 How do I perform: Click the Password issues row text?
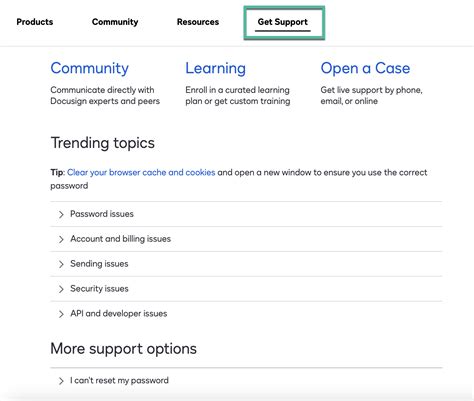tap(102, 214)
